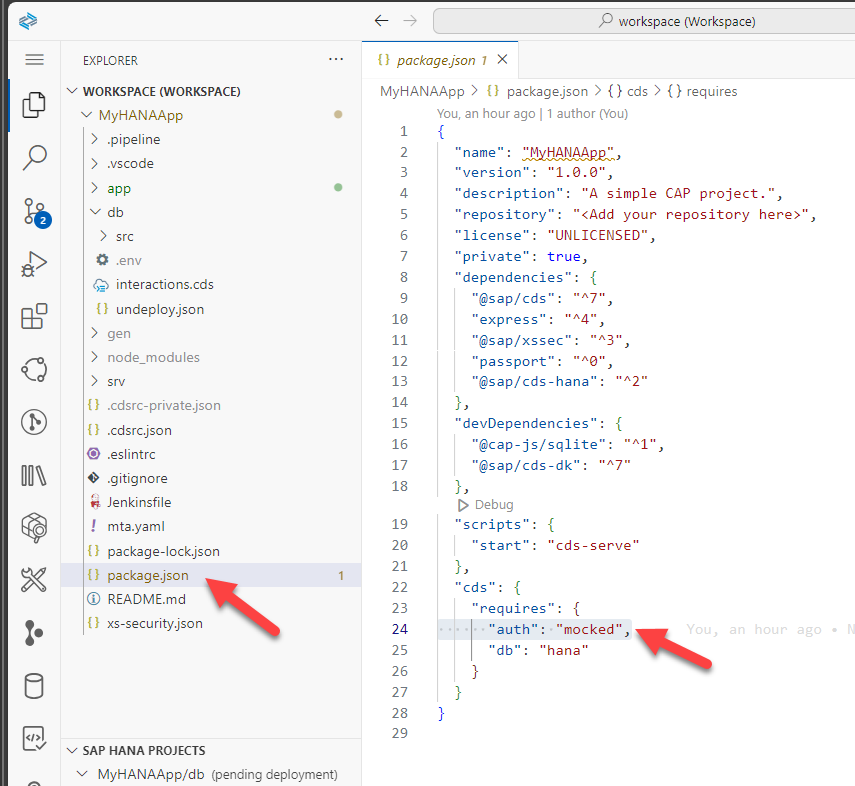Open Explorer more actions ellipsis
The width and height of the screenshot is (855, 786).
(x=336, y=59)
